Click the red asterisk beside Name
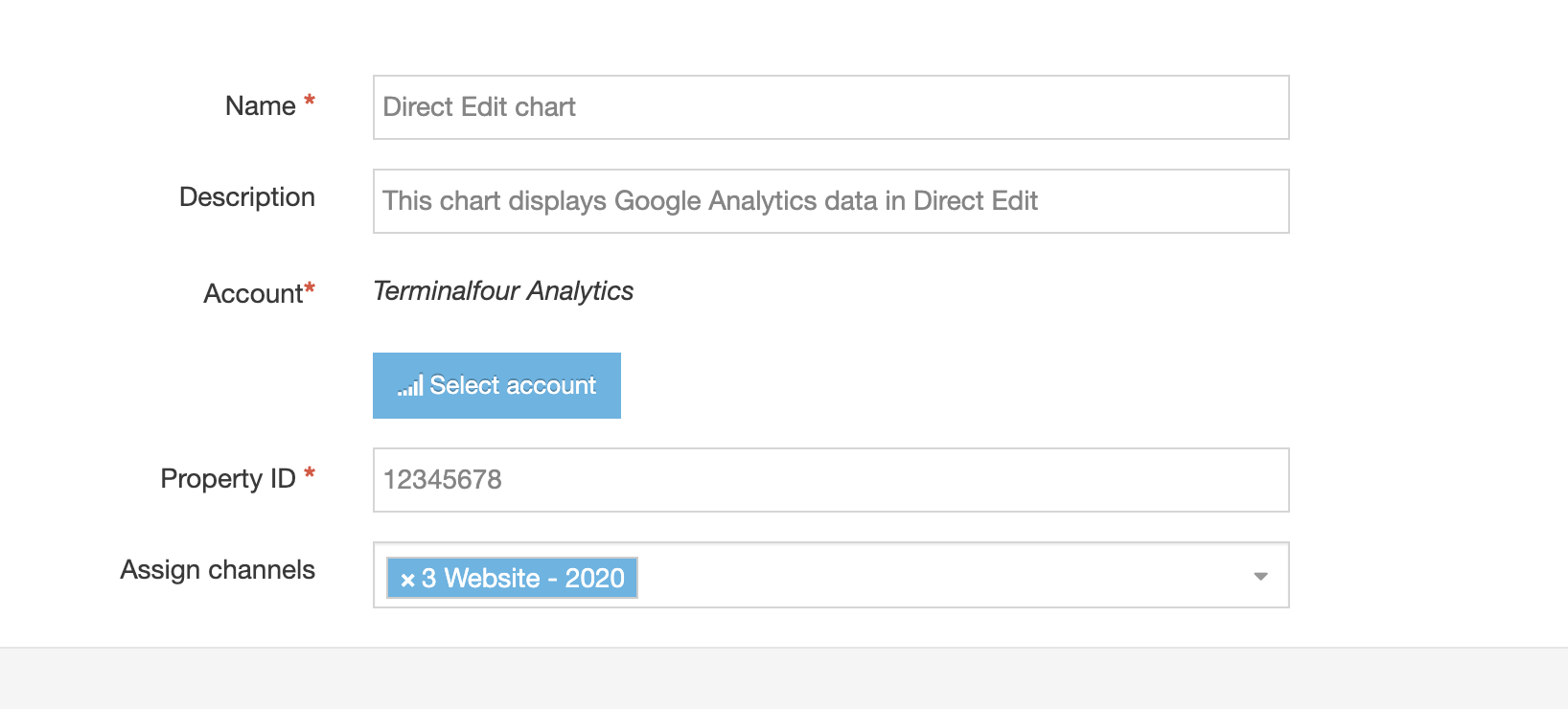The width and height of the screenshot is (1568, 709). pos(310,101)
